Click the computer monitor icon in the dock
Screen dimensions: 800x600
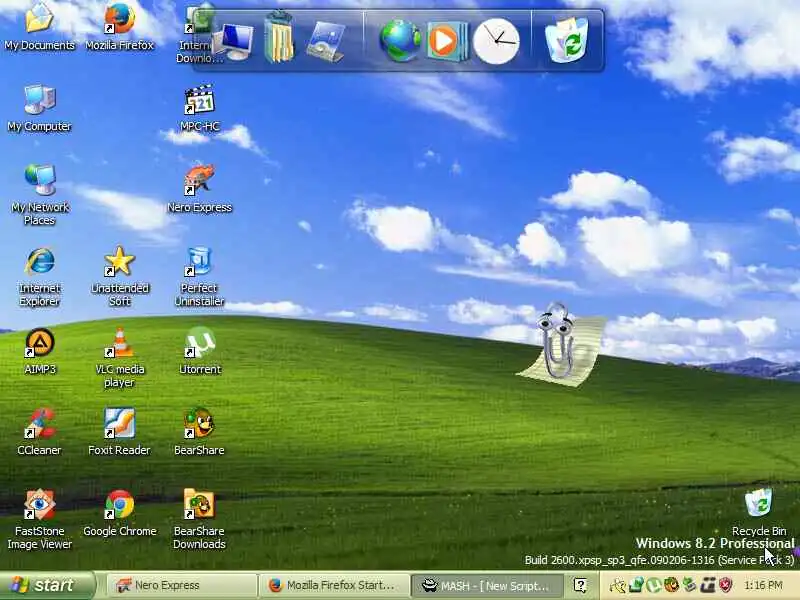[x=234, y=43]
